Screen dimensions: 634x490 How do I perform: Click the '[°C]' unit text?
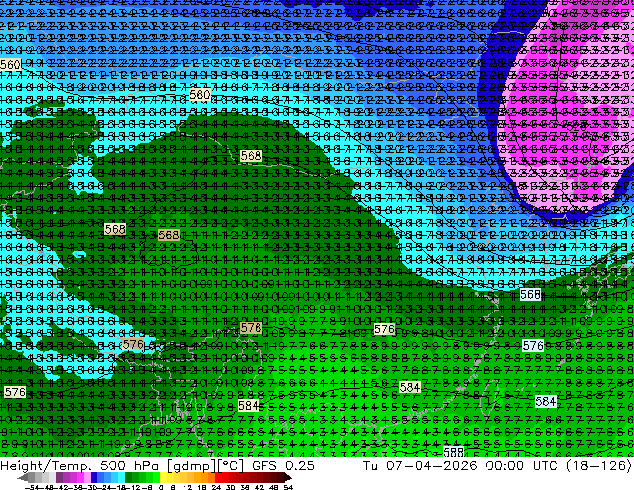pos(231,466)
